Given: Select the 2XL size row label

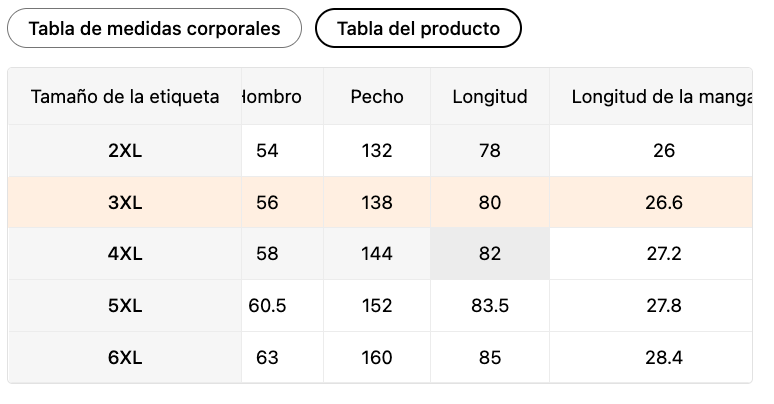Looking at the screenshot, I should (x=125, y=151).
